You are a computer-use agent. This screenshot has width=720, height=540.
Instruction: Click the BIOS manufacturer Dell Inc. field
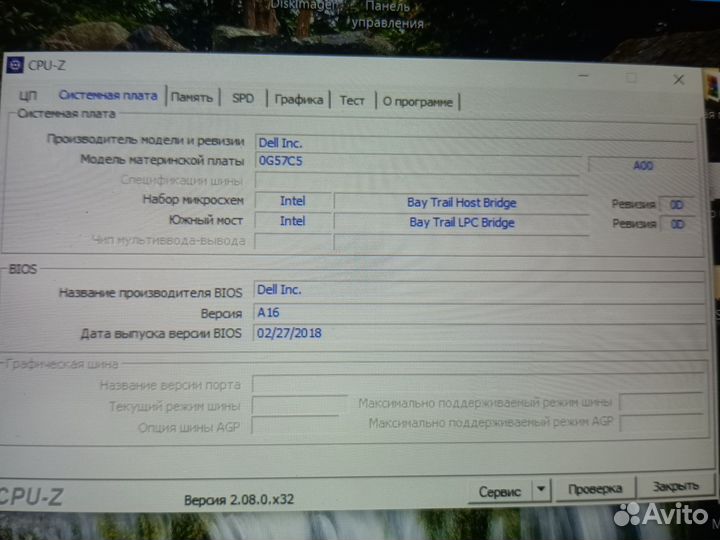(x=479, y=291)
